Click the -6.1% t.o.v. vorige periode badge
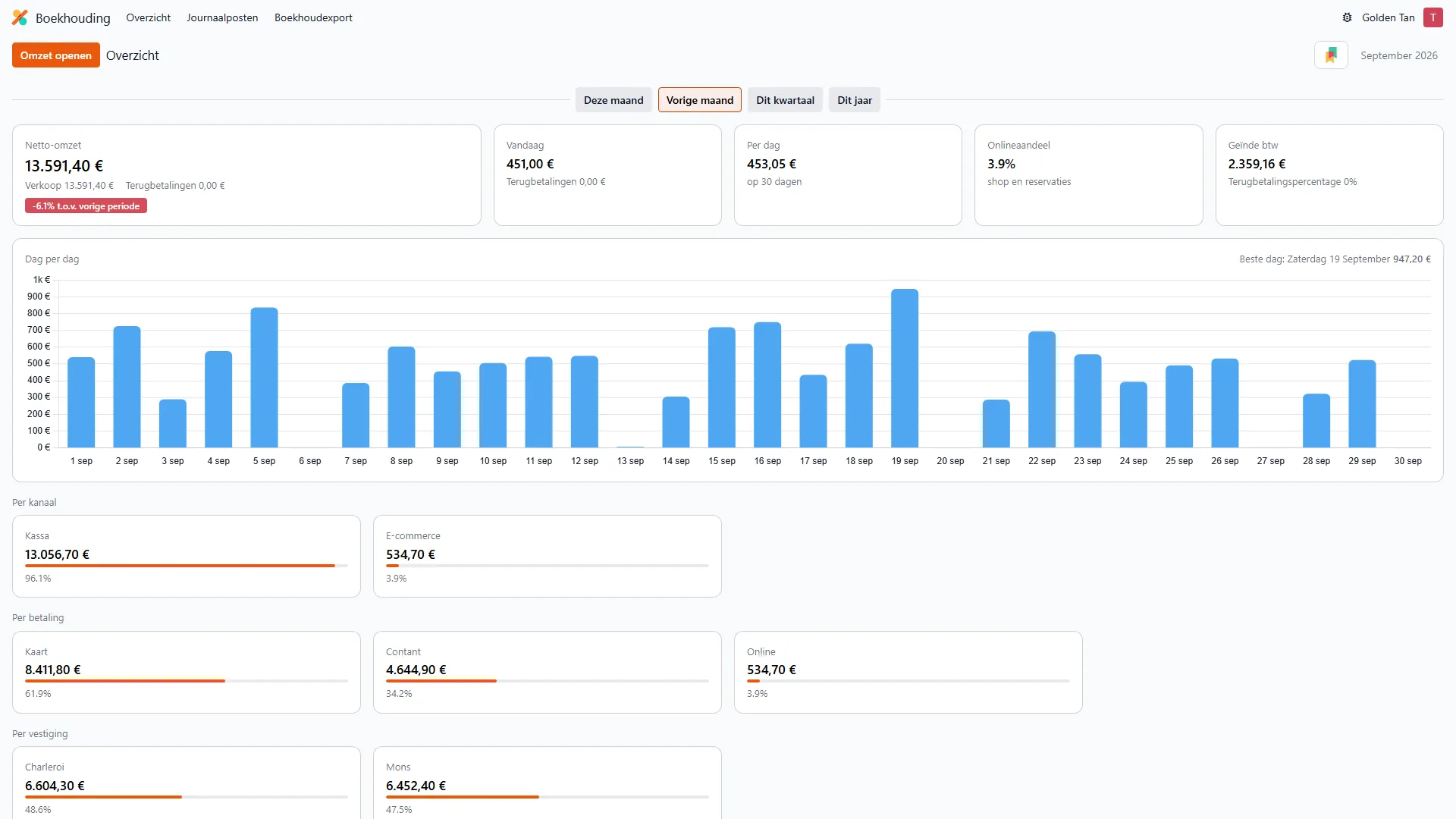 point(86,206)
